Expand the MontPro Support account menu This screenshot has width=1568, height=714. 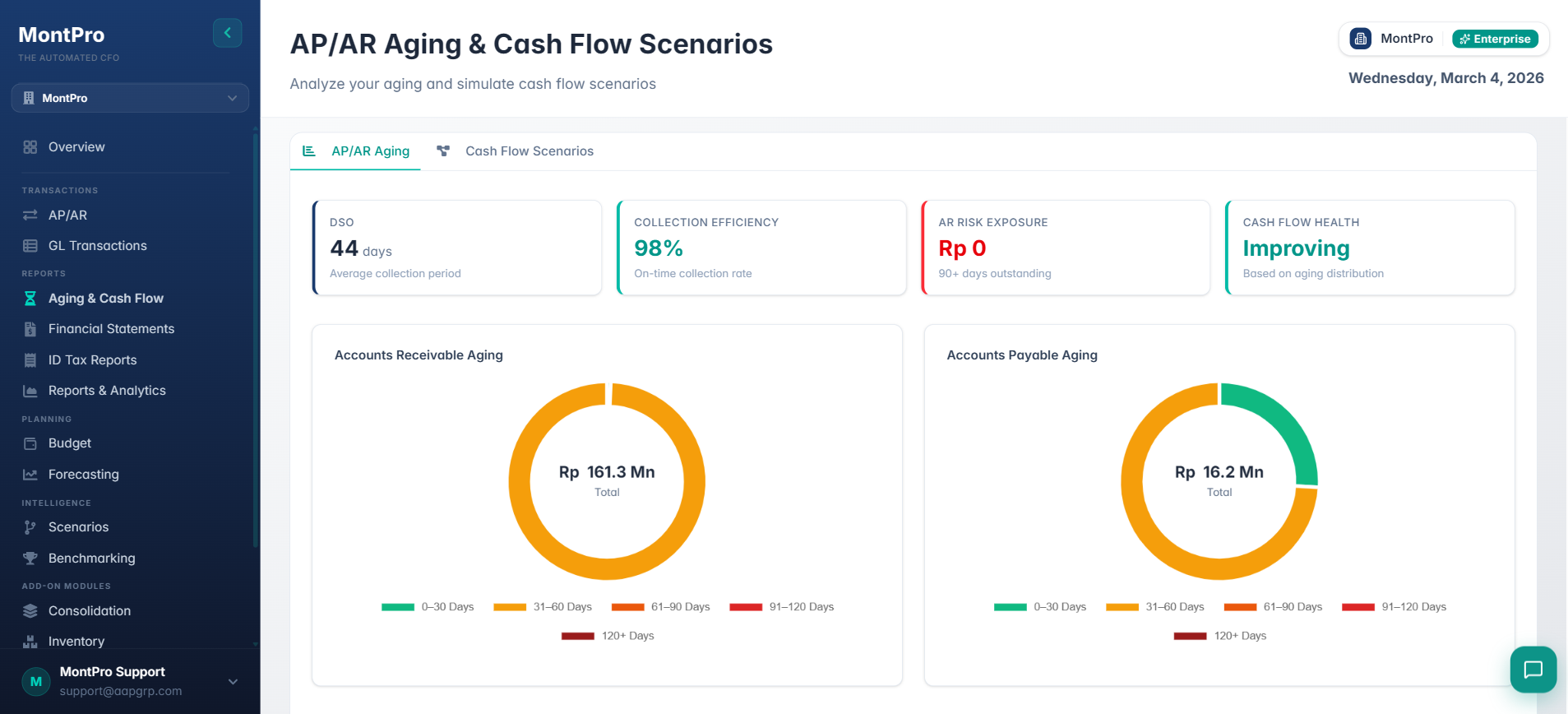(233, 682)
